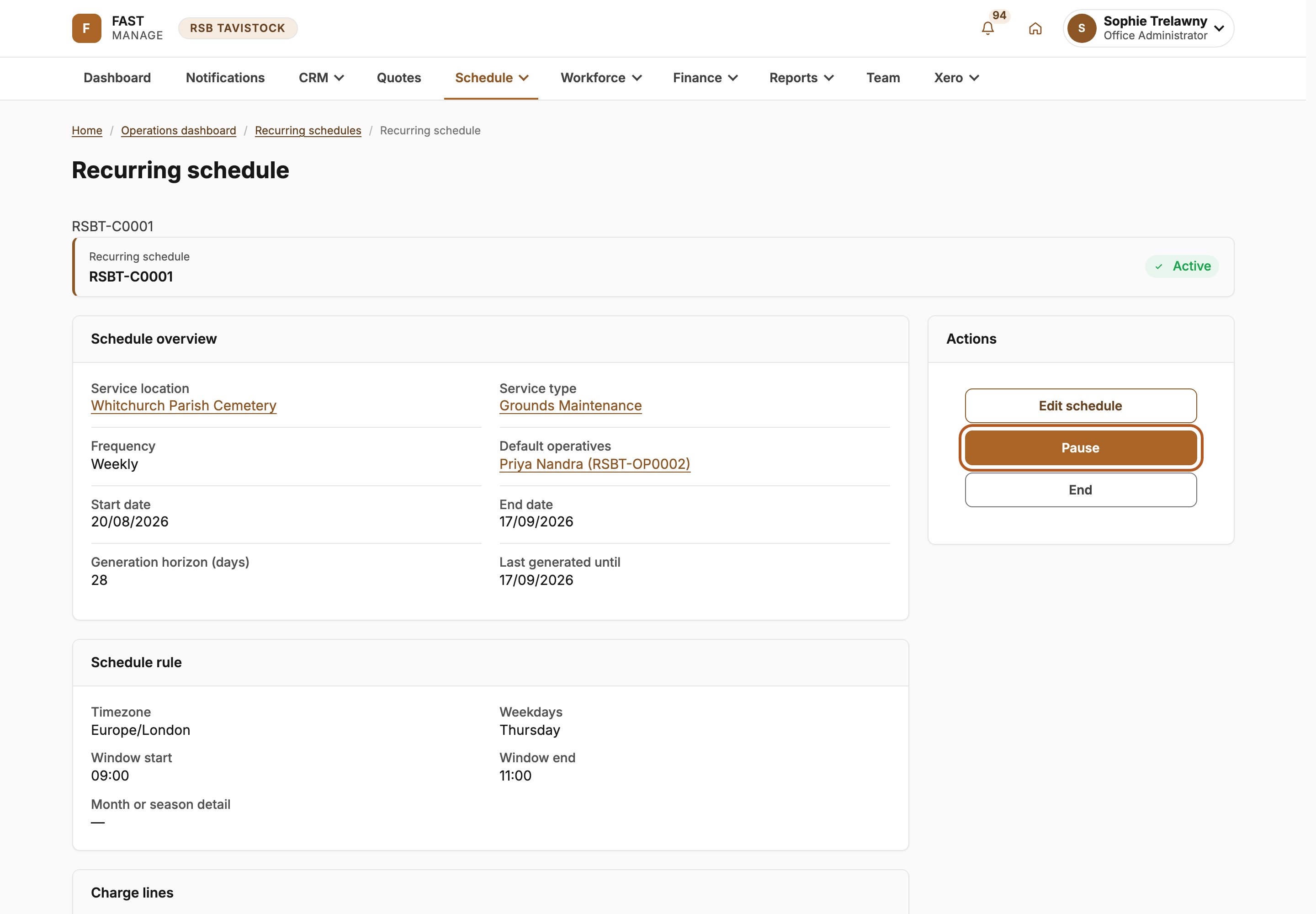1316x914 pixels.
Task: Click the RSB TAVISTOCK badge
Action: 237,28
